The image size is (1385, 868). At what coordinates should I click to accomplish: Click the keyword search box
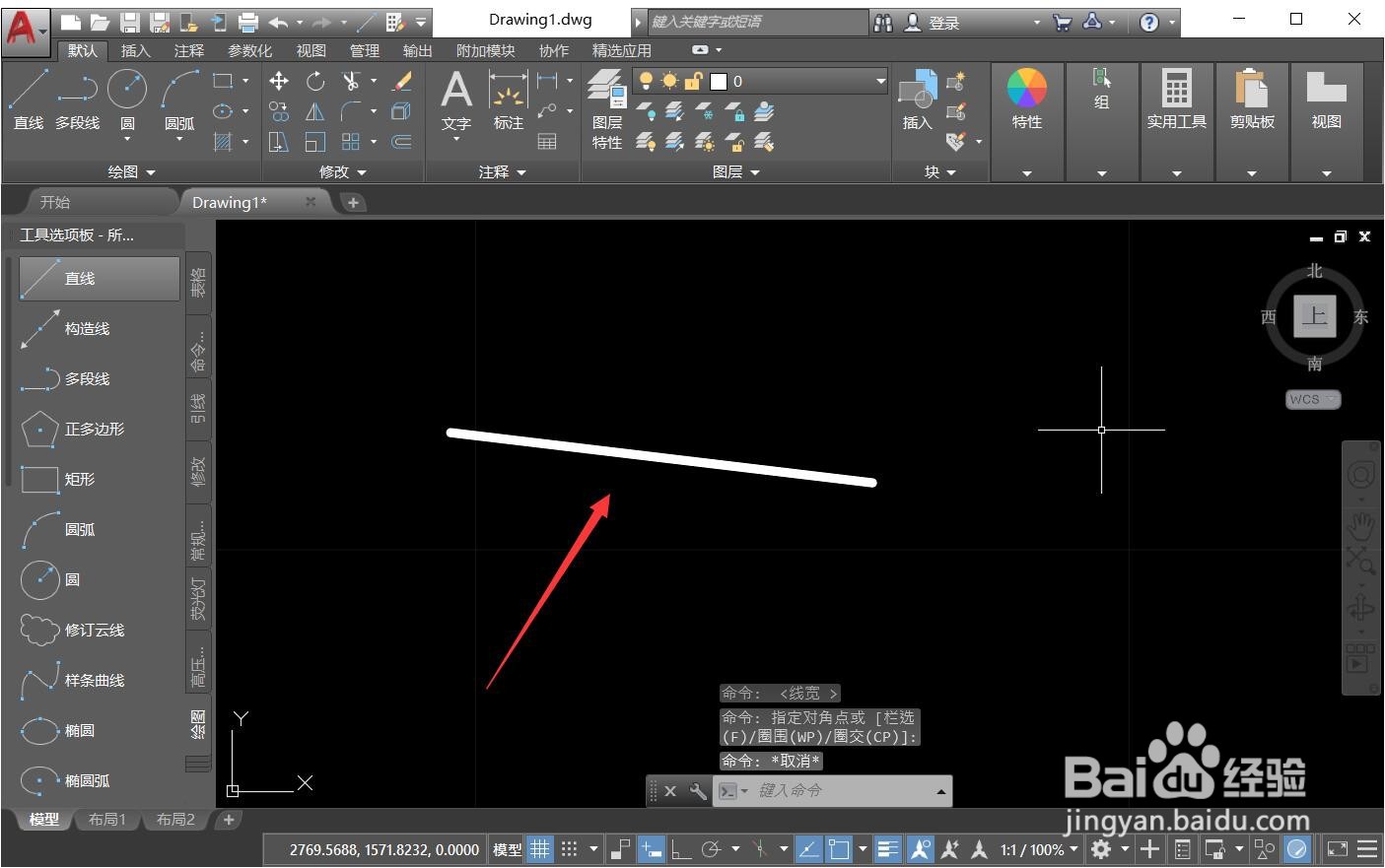pos(757,22)
